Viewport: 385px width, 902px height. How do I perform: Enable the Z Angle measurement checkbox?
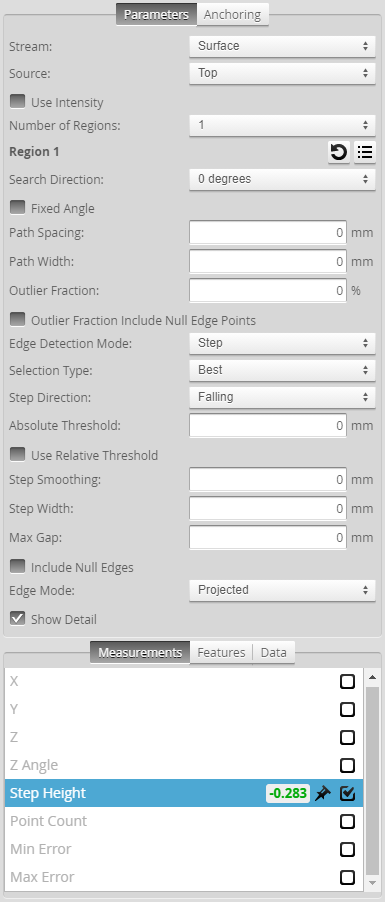(347, 765)
